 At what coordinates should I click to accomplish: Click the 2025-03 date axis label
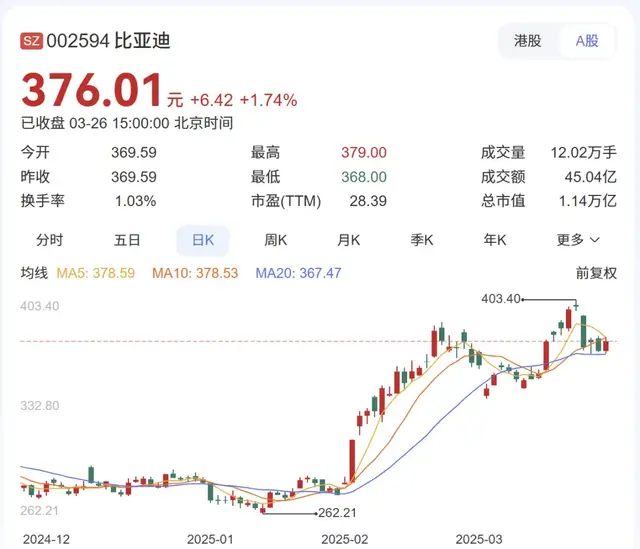pos(479,540)
